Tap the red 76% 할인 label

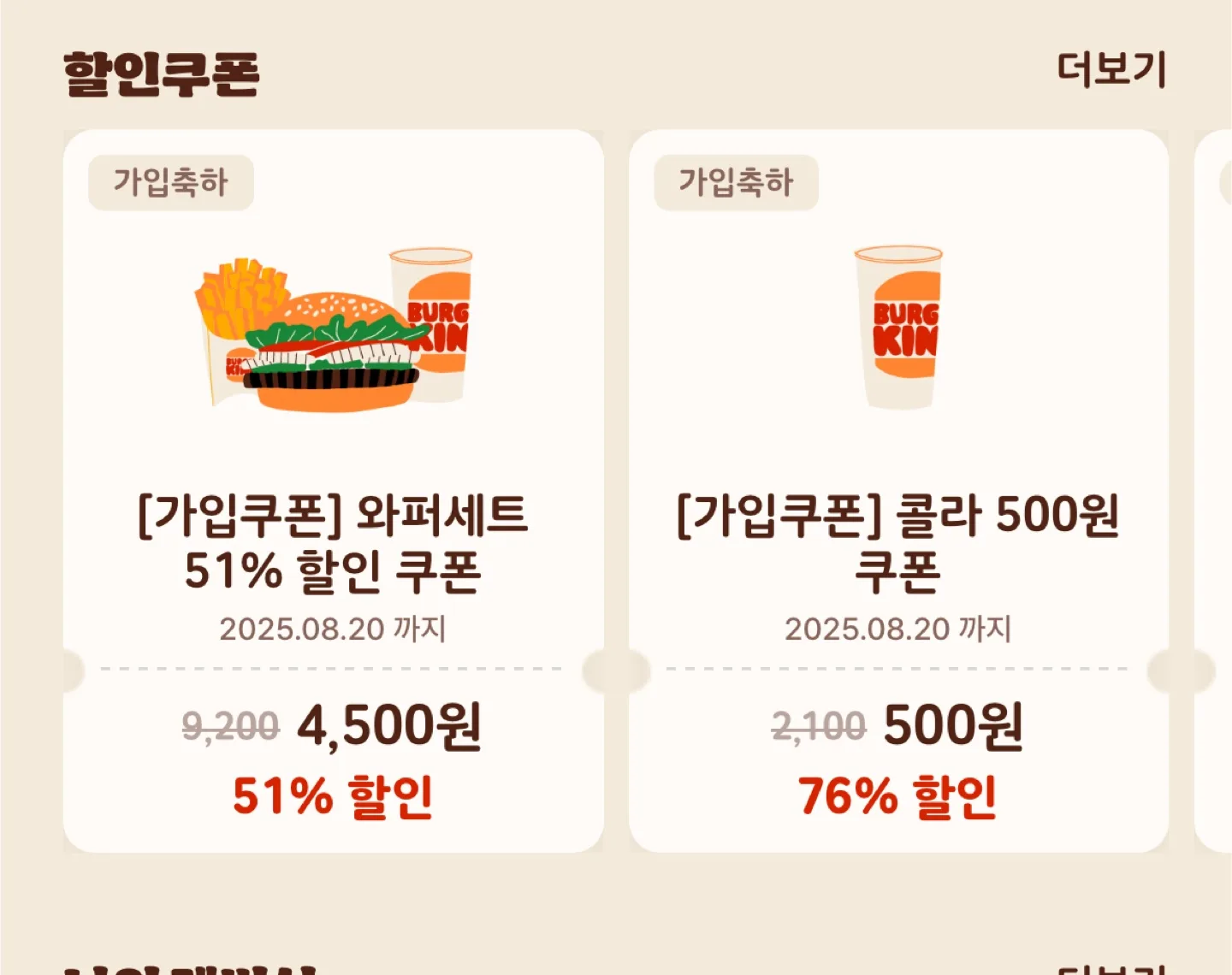[x=897, y=796]
